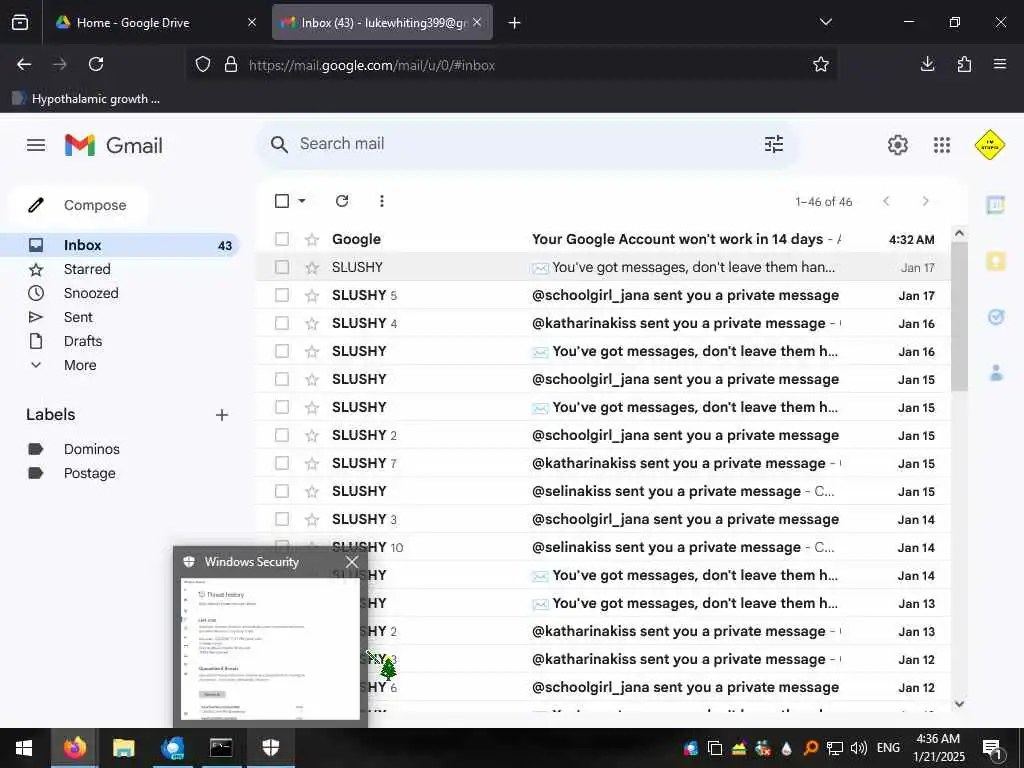Screen dimensions: 1024x768
Task: Open Firefox downloads panel
Action: tap(927, 64)
